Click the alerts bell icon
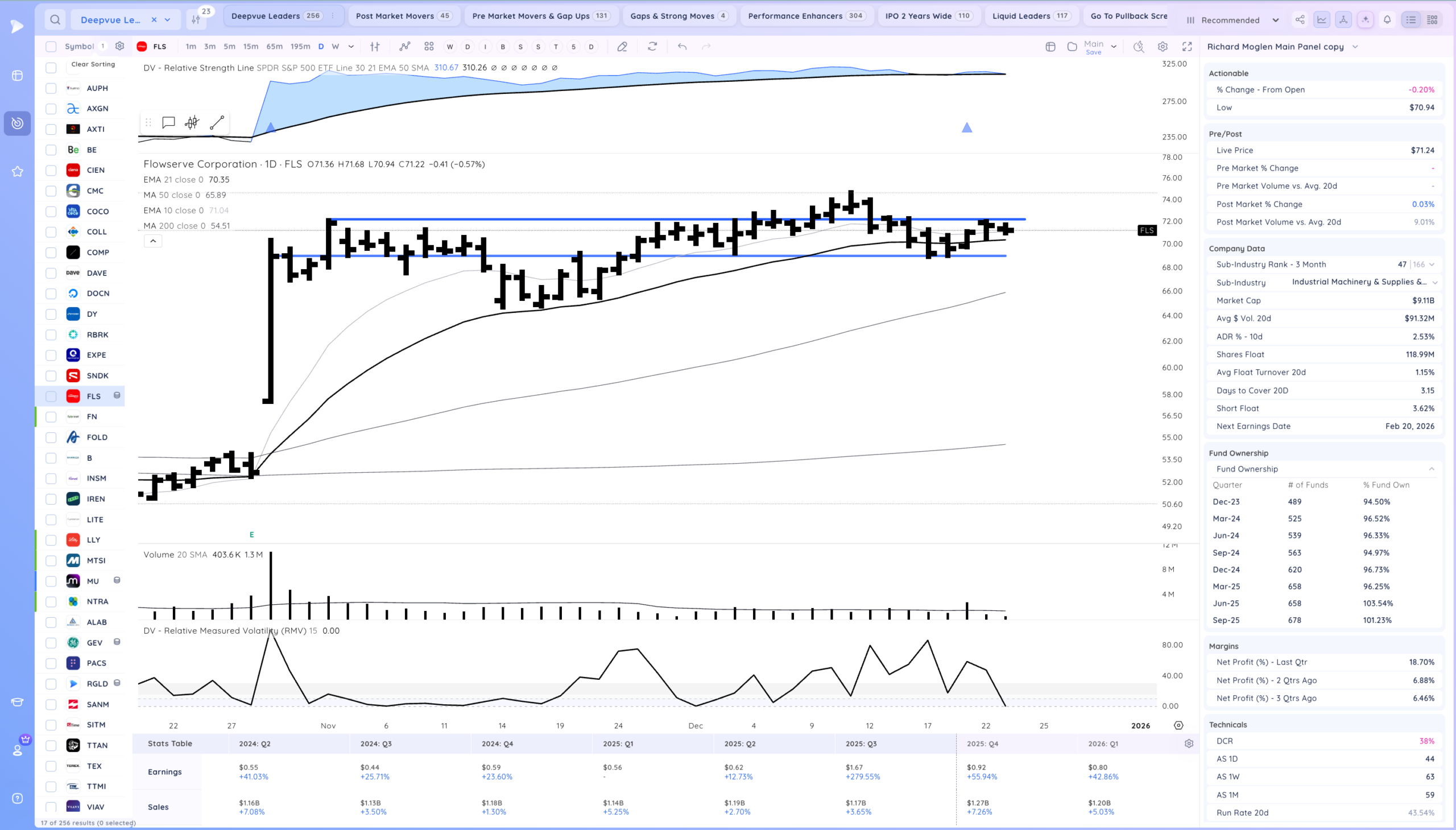Screen dimensions: 1456x830 pos(1387,20)
